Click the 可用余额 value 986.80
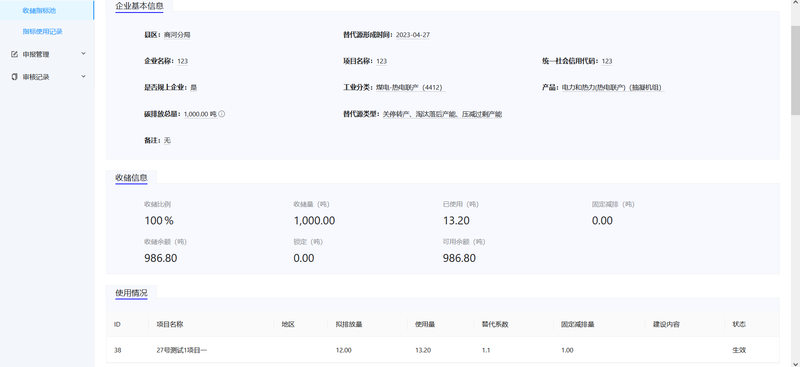 point(459,258)
